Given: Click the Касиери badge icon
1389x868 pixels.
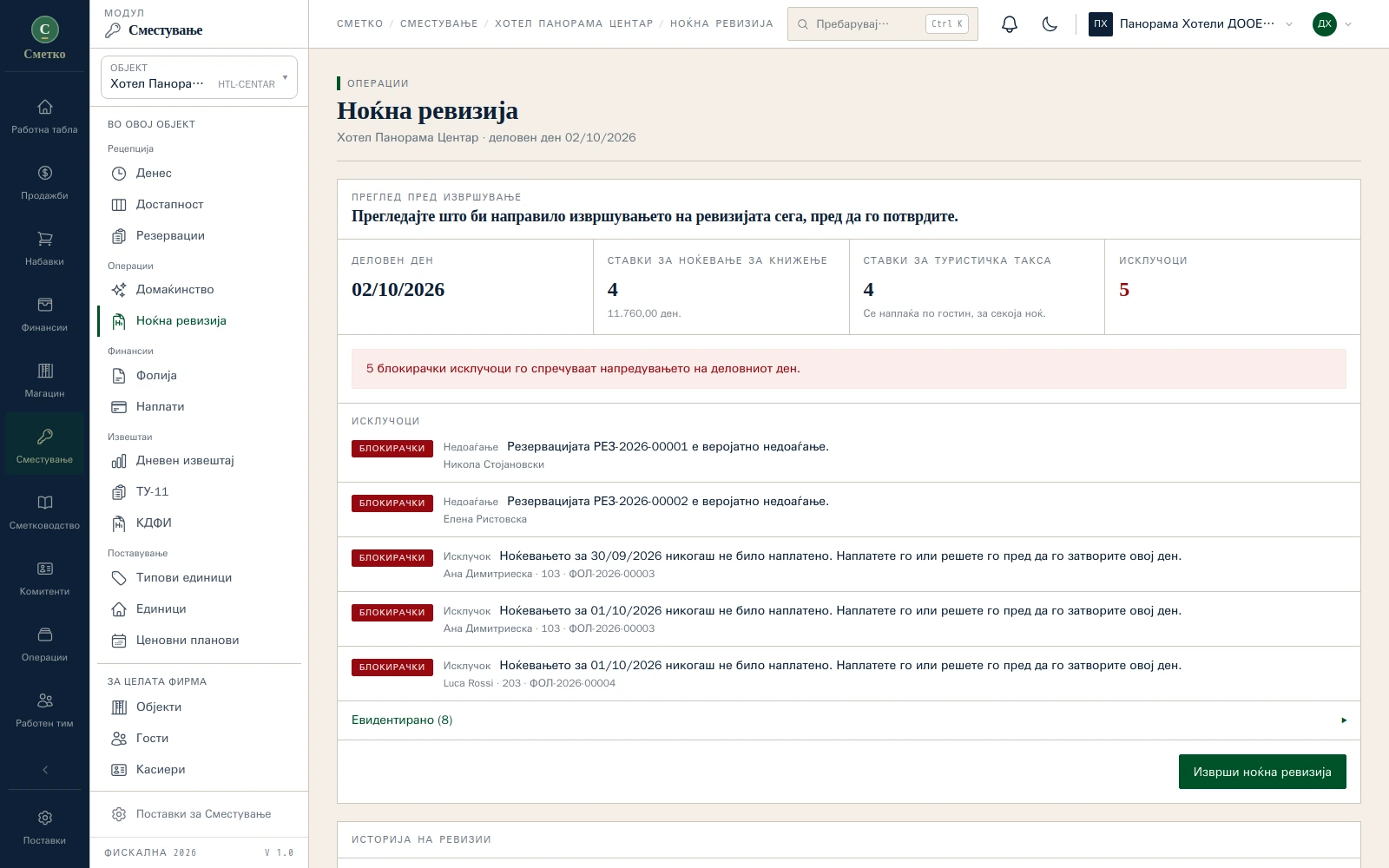Looking at the screenshot, I should [x=119, y=770].
